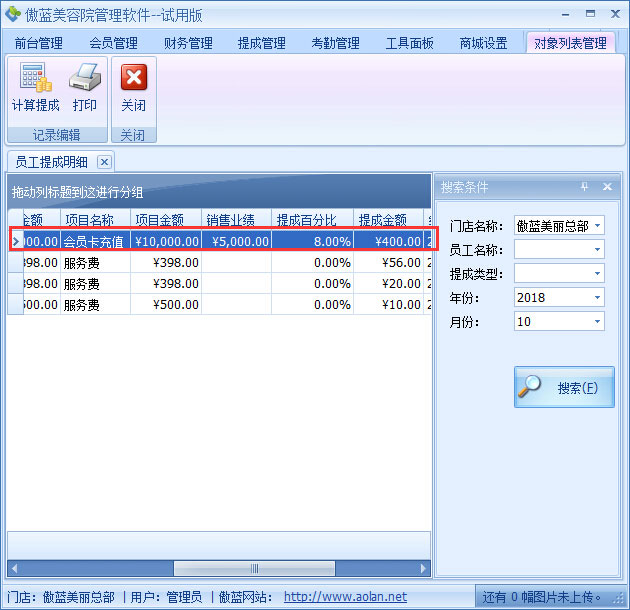Minimize the application window
The height and width of the screenshot is (610, 630).
tap(565, 14)
